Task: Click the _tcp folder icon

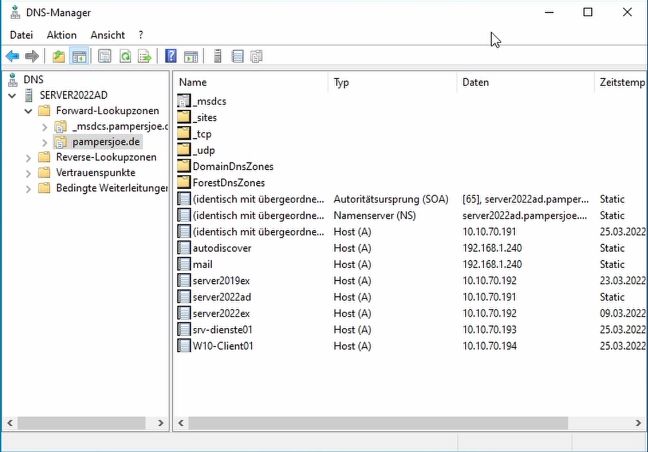Action: (184, 134)
